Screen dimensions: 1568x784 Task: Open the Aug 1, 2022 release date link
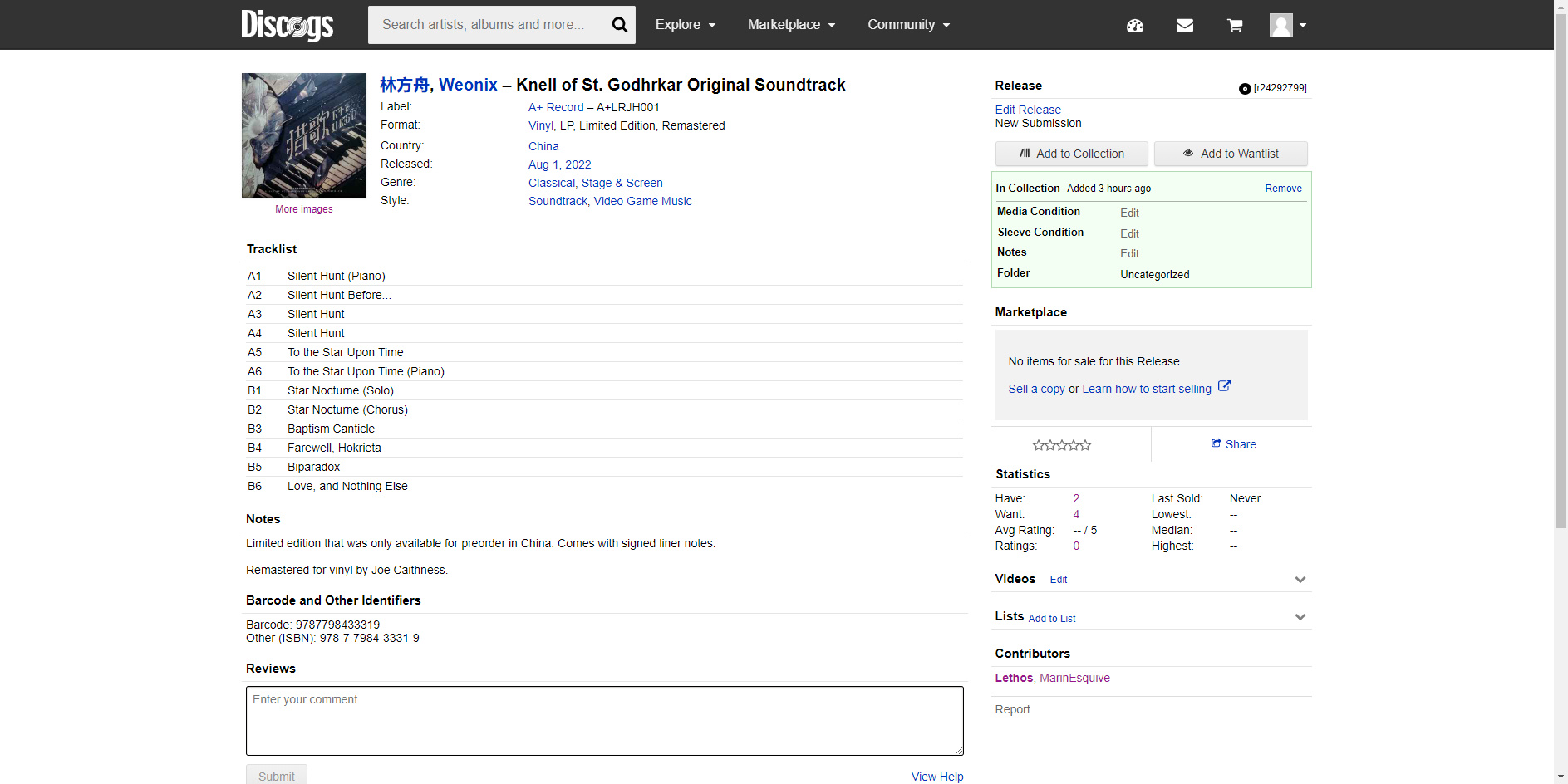pyautogui.click(x=560, y=164)
